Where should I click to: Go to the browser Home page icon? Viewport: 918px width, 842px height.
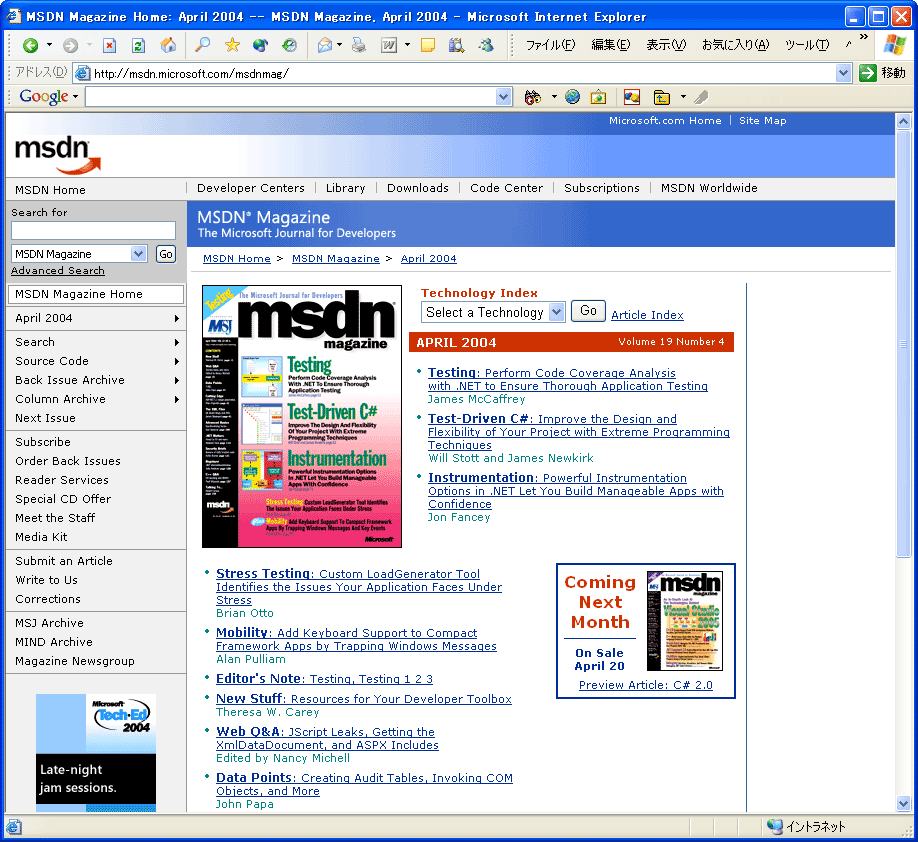169,45
